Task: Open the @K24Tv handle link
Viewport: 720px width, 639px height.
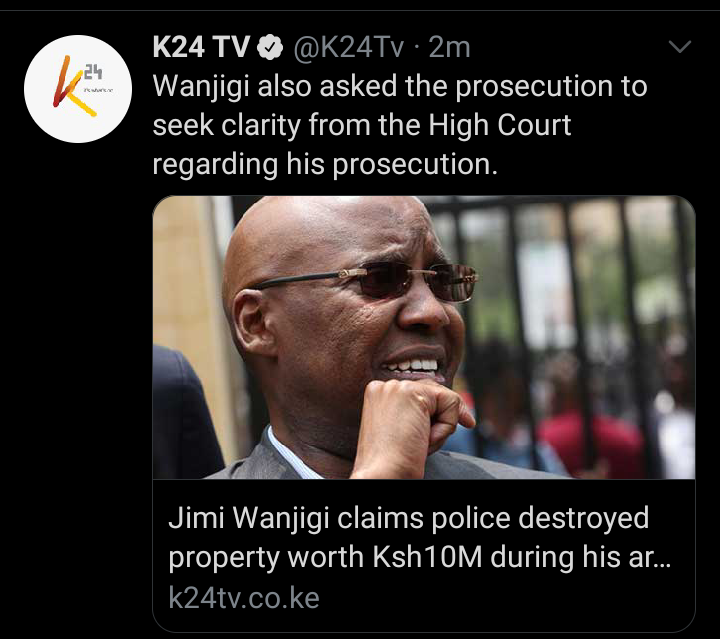Action: pos(349,47)
